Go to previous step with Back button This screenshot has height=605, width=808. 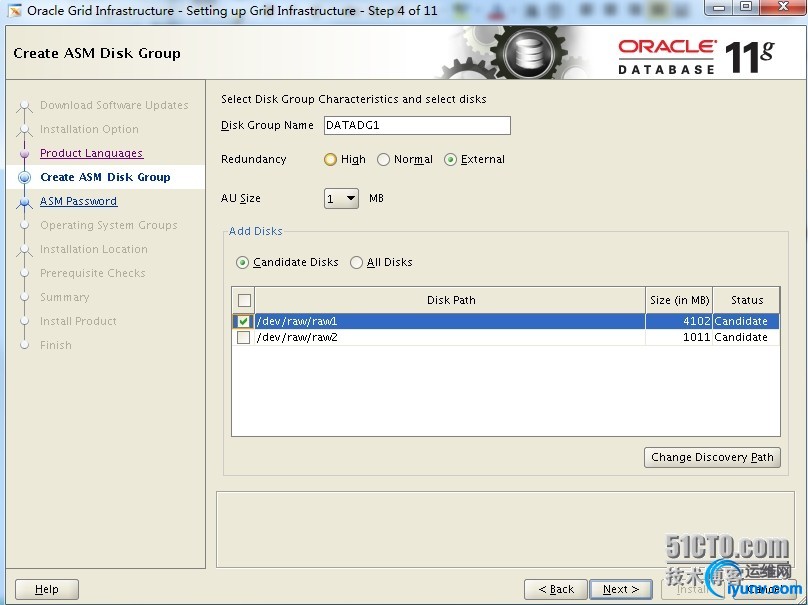click(x=556, y=589)
